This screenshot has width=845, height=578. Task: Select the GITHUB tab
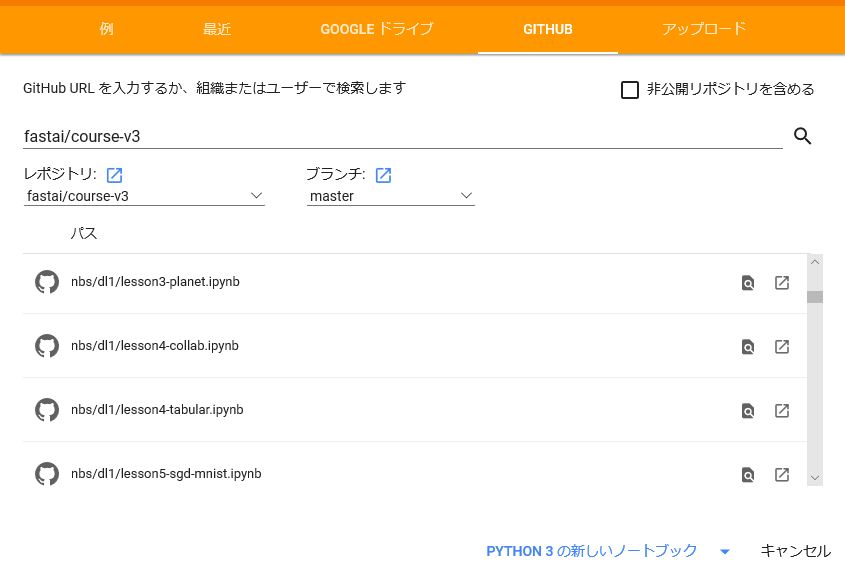click(x=548, y=29)
